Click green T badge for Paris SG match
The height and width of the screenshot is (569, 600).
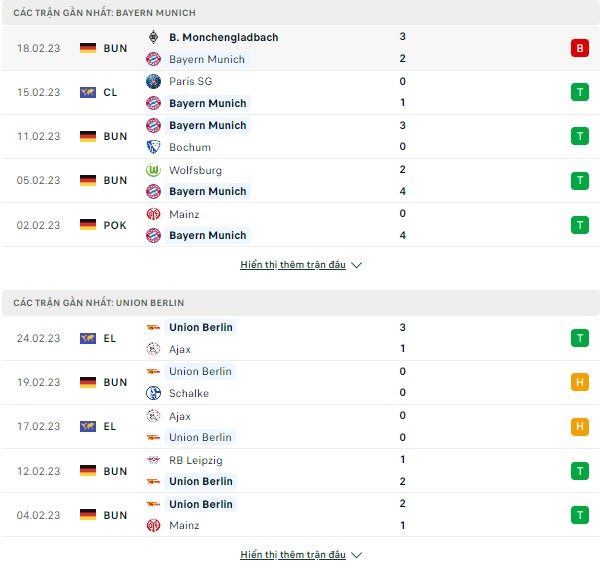pos(580,92)
